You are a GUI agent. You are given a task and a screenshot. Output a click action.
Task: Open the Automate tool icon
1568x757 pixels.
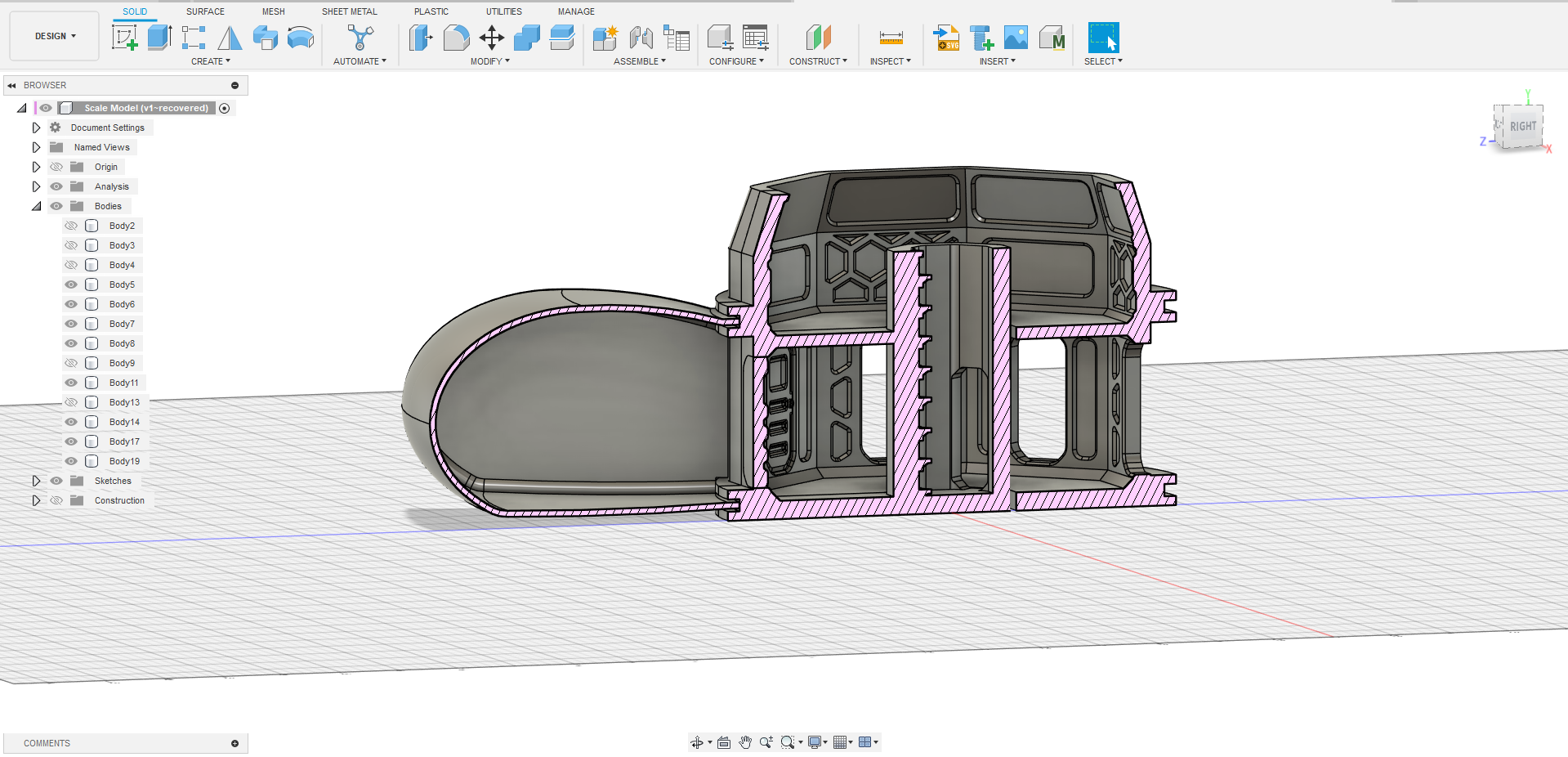click(360, 38)
